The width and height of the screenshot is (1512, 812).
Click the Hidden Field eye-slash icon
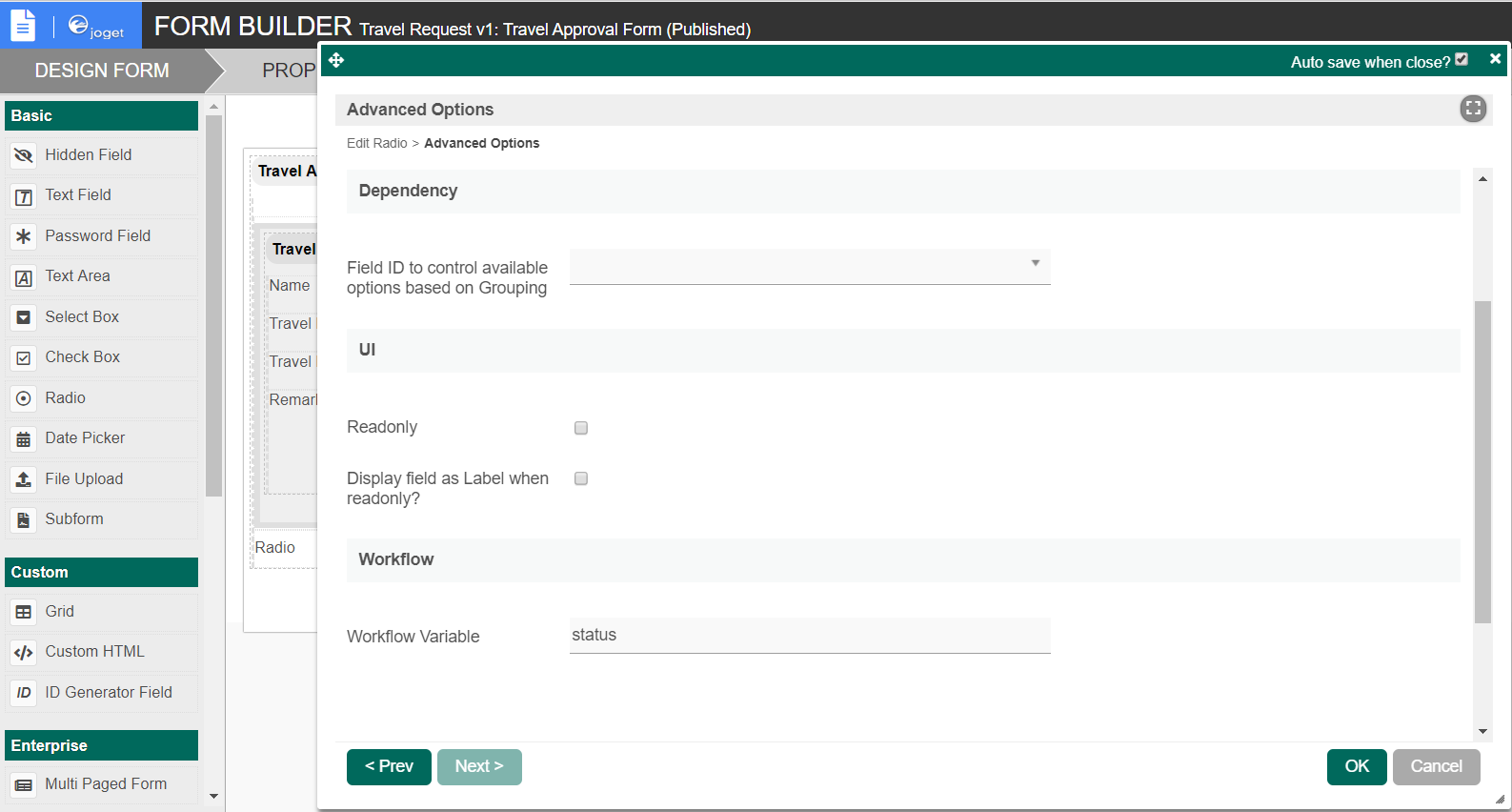[24, 155]
